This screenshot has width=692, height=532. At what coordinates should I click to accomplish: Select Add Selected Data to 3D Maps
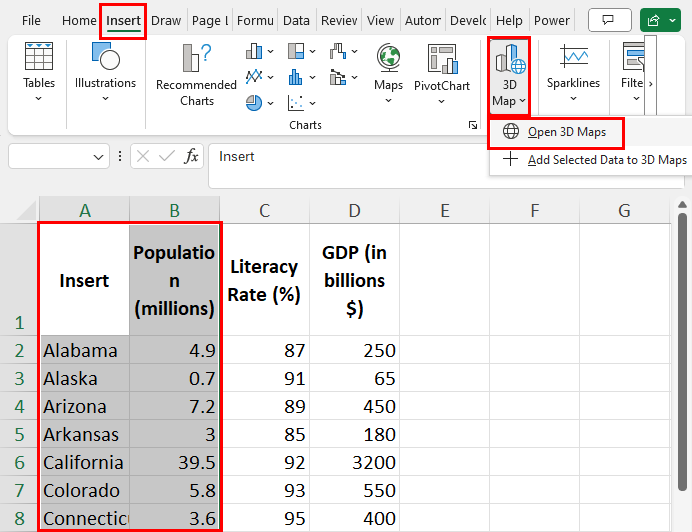pyautogui.click(x=595, y=160)
